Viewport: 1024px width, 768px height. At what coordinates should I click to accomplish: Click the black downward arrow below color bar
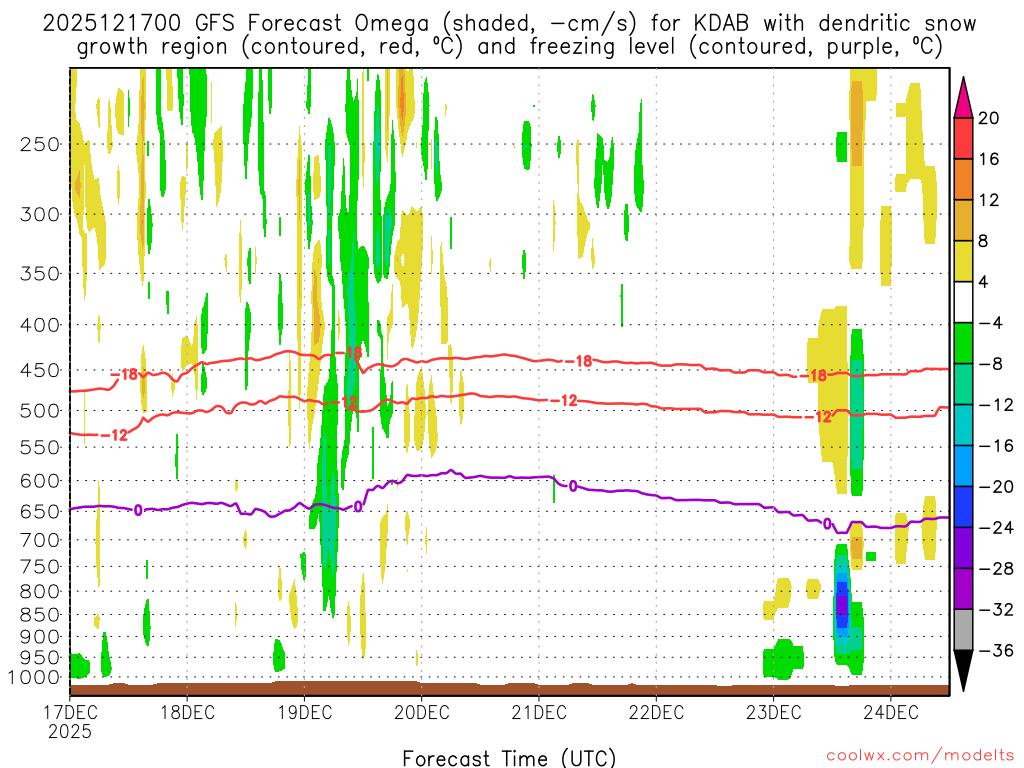[963, 671]
